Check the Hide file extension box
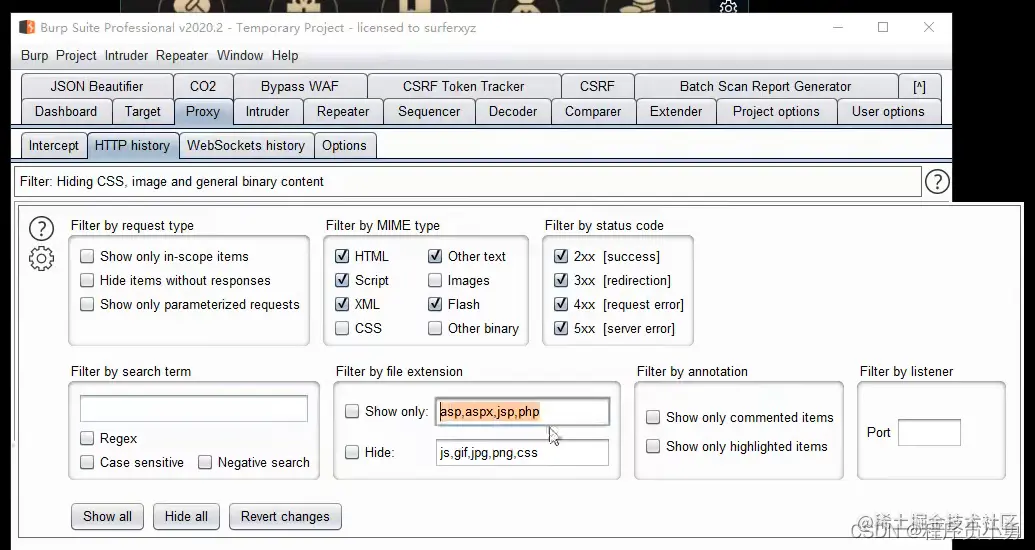This screenshot has width=1035, height=550. click(352, 452)
